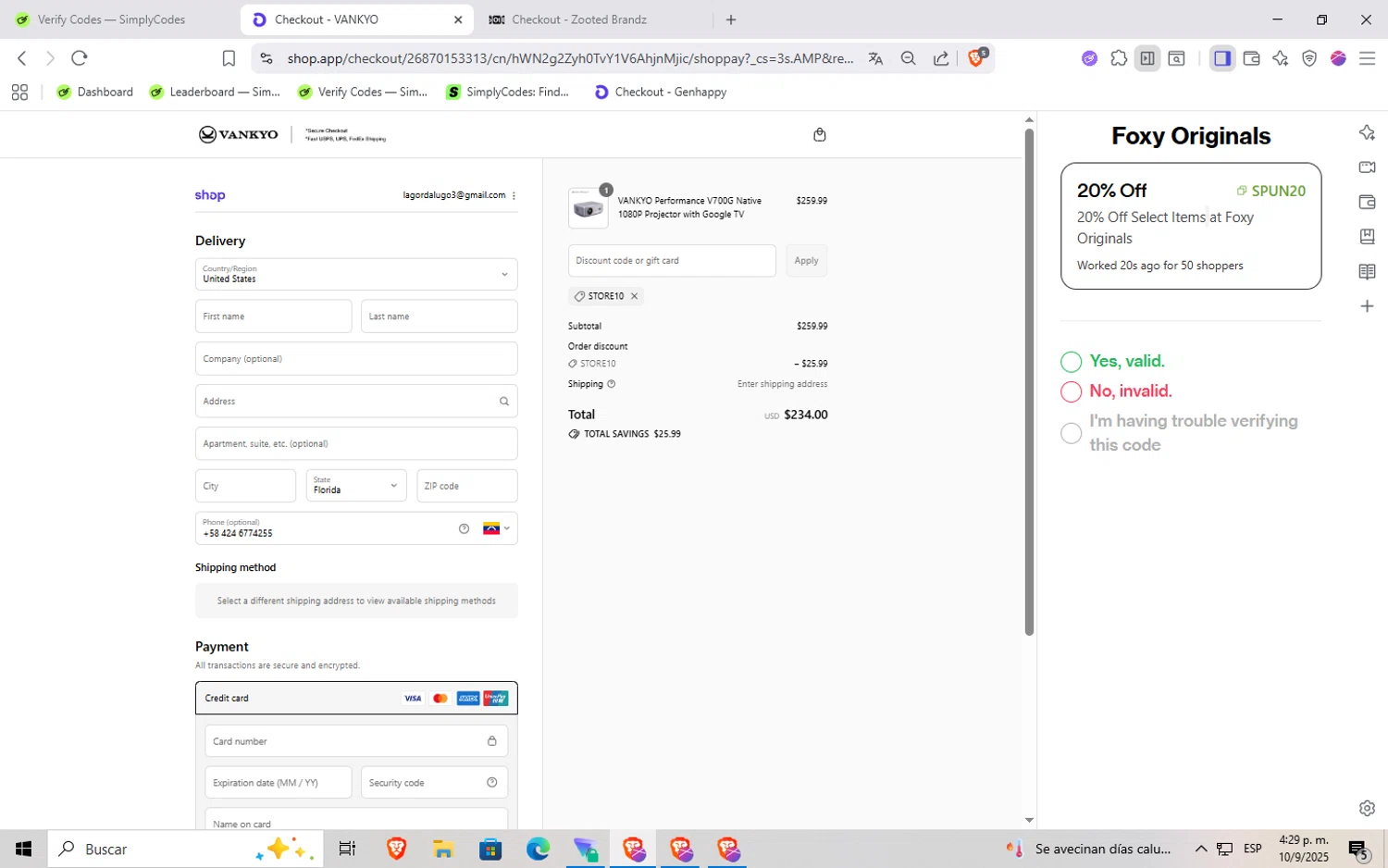Viewport: 1388px width, 868px height.
Task: Click the ZIP code field
Action: (467, 486)
